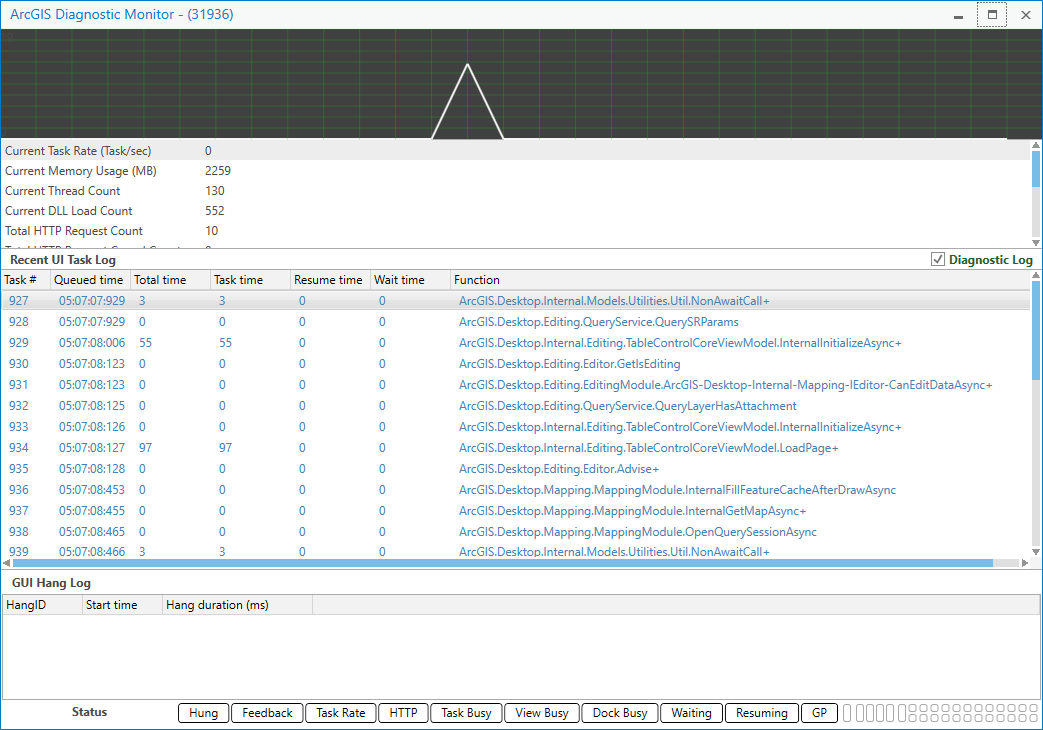Click the HTTP status indicator
This screenshot has height=730, width=1043.
pos(402,712)
